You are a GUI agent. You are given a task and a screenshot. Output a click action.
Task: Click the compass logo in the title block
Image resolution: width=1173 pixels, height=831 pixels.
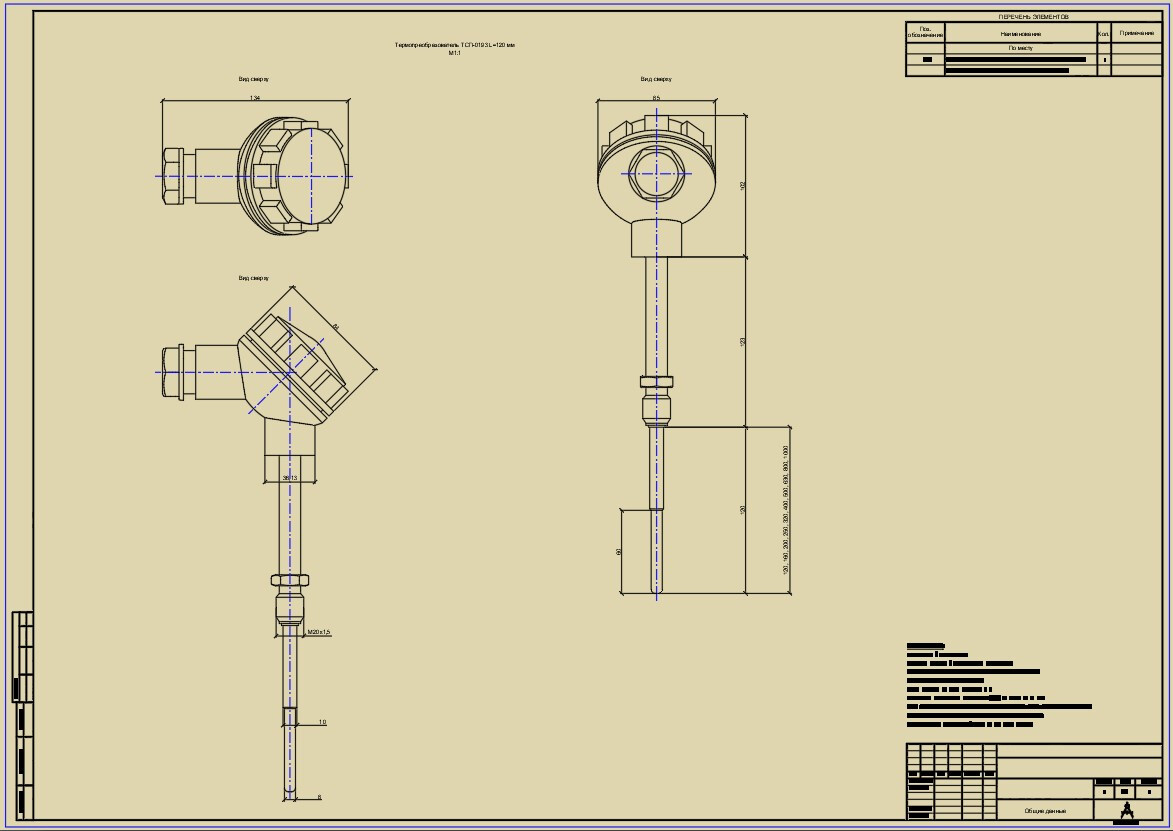click(x=1128, y=809)
